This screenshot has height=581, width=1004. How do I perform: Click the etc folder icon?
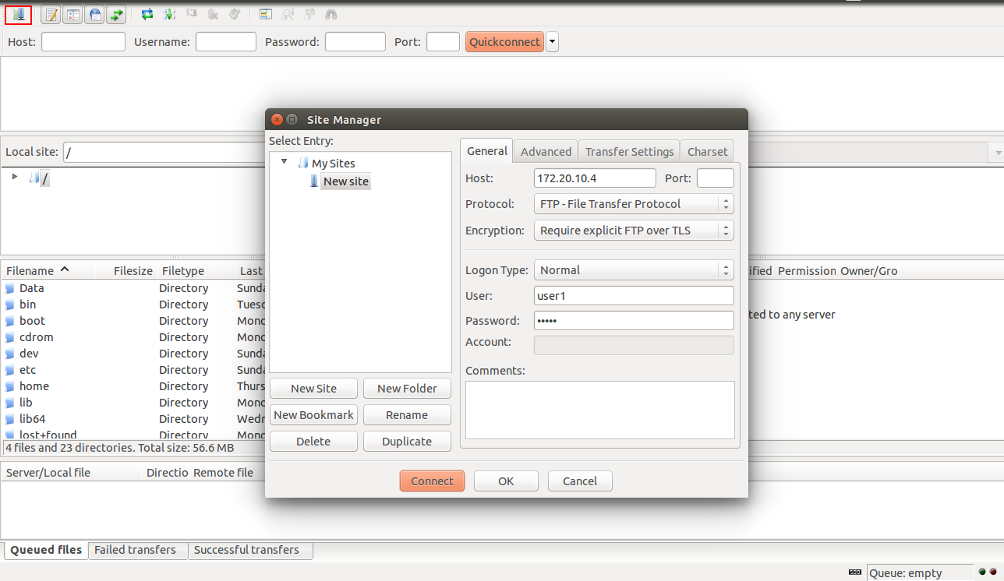pos(10,370)
